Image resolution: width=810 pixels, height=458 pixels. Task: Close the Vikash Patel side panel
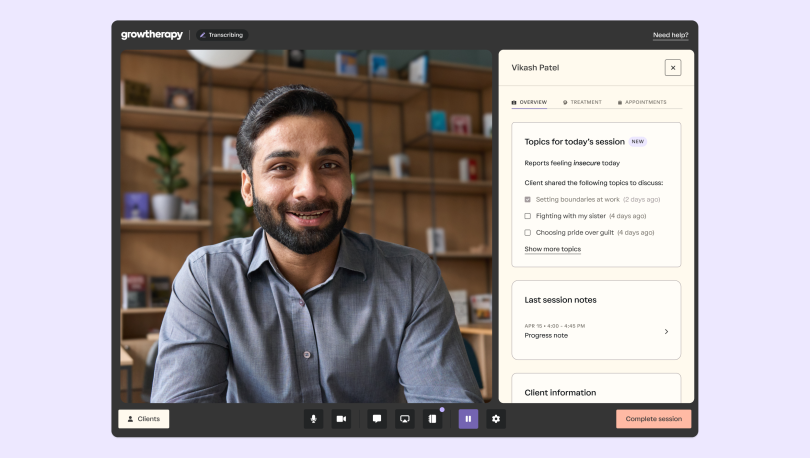(673, 68)
